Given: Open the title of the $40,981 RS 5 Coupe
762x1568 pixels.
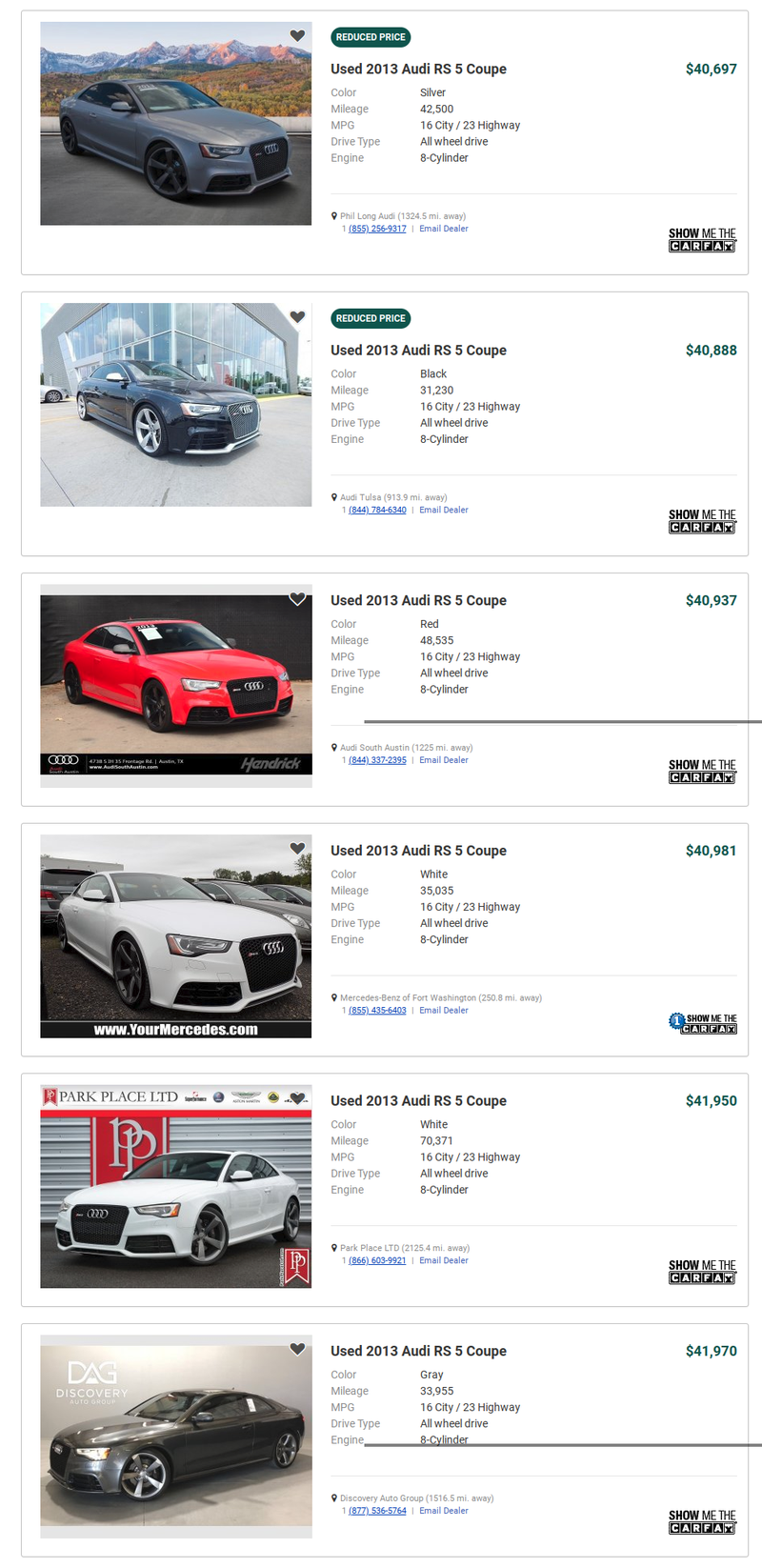Looking at the screenshot, I should (x=418, y=851).
